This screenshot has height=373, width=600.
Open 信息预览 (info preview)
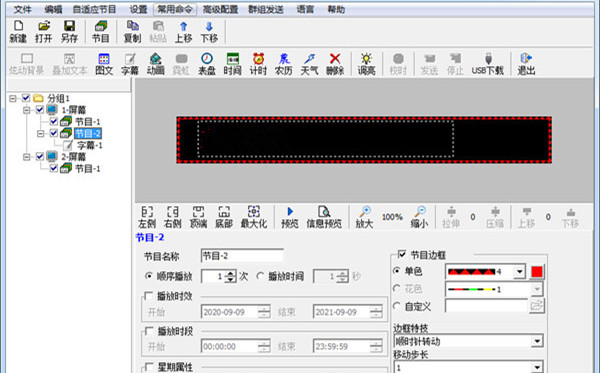pos(324,217)
